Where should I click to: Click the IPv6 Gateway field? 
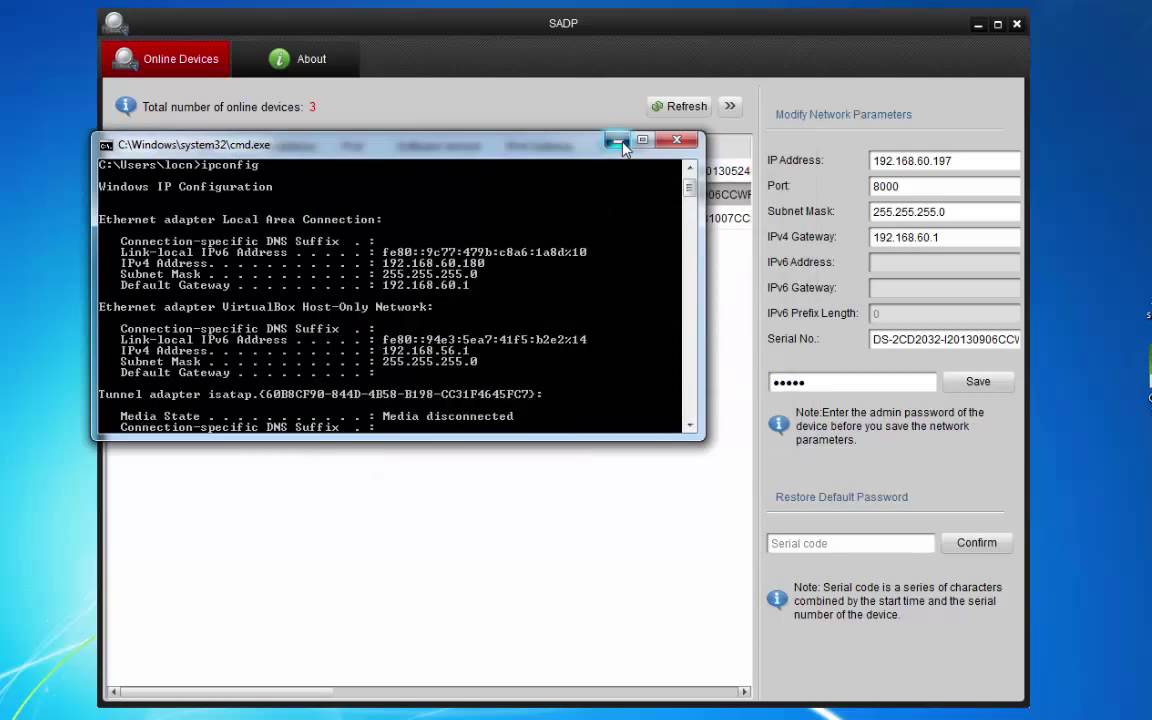[944, 288]
